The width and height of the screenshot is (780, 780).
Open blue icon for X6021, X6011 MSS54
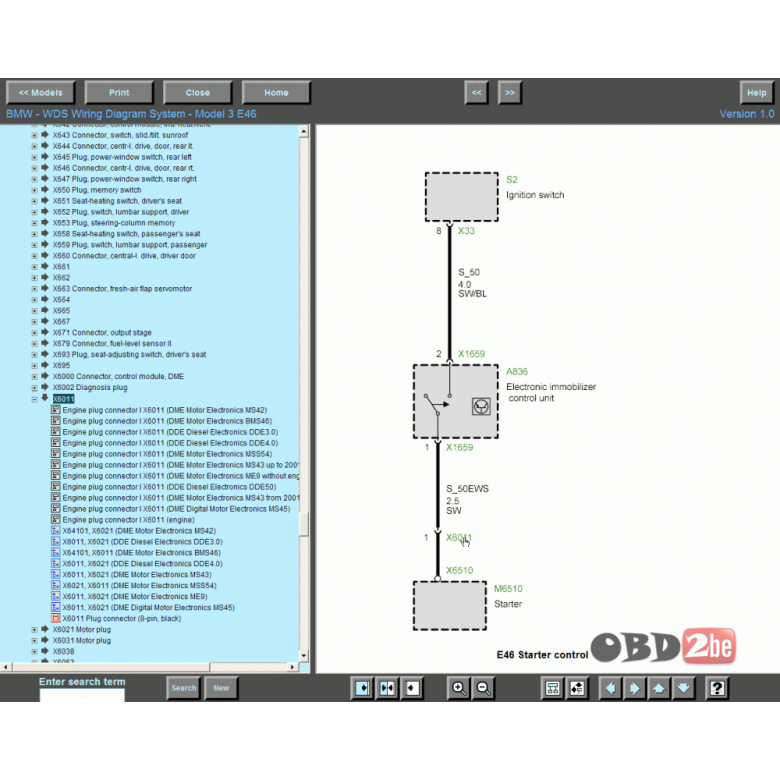tap(56, 585)
